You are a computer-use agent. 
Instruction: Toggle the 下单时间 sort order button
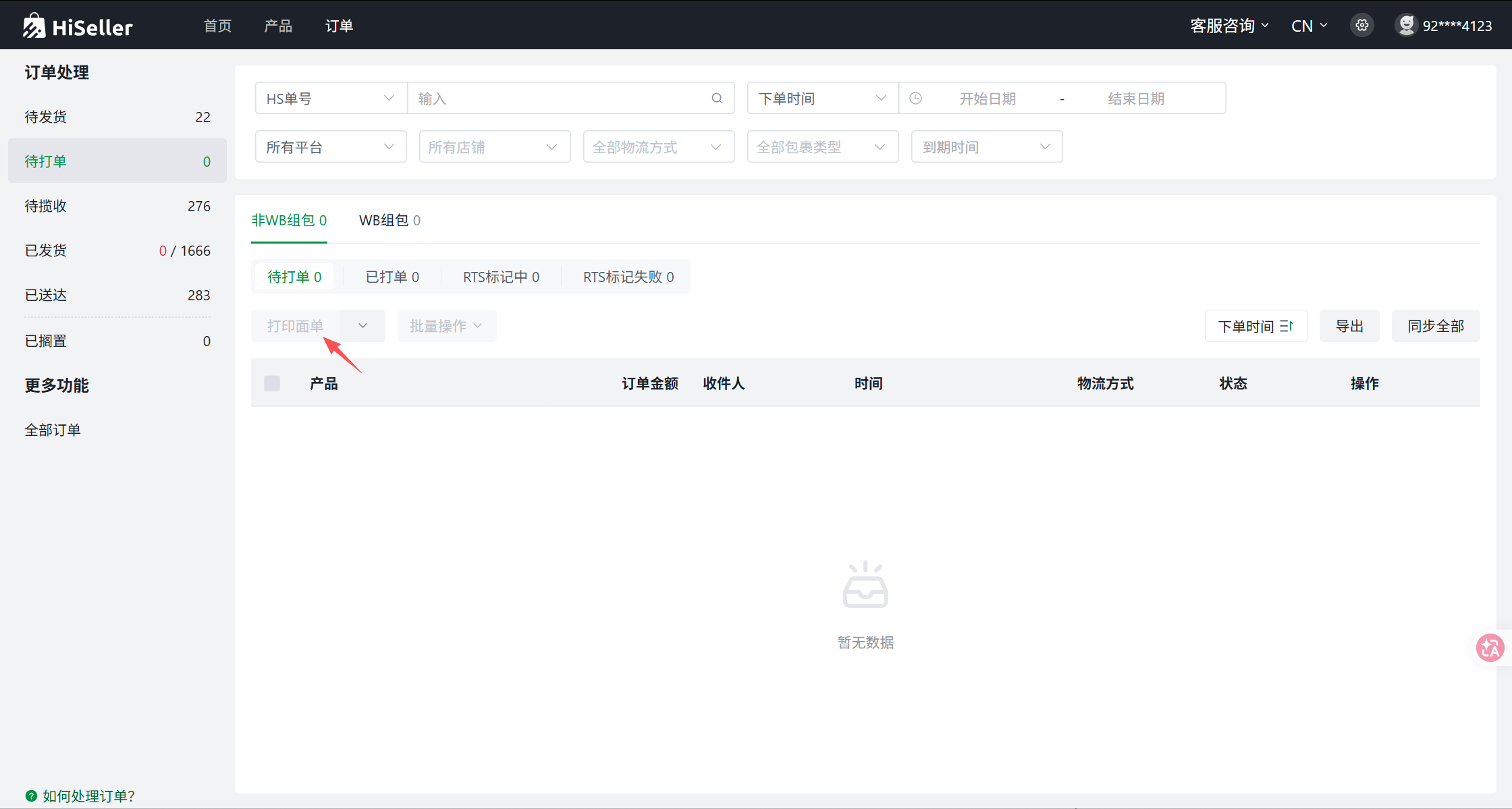[1255, 327]
